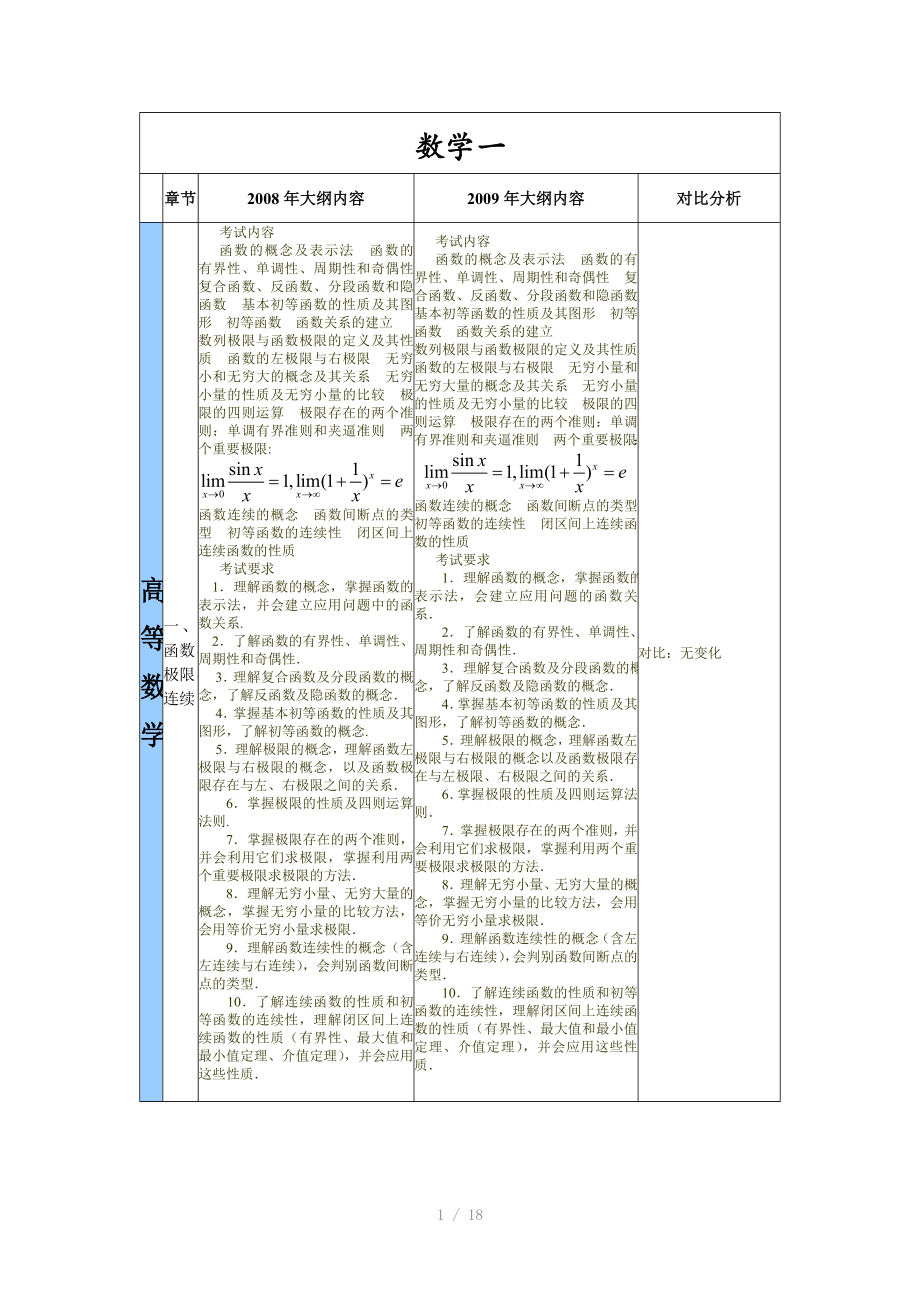This screenshot has height=1302, width=920.
Task: Click the page number 1 / 18
Action: pos(460,1215)
